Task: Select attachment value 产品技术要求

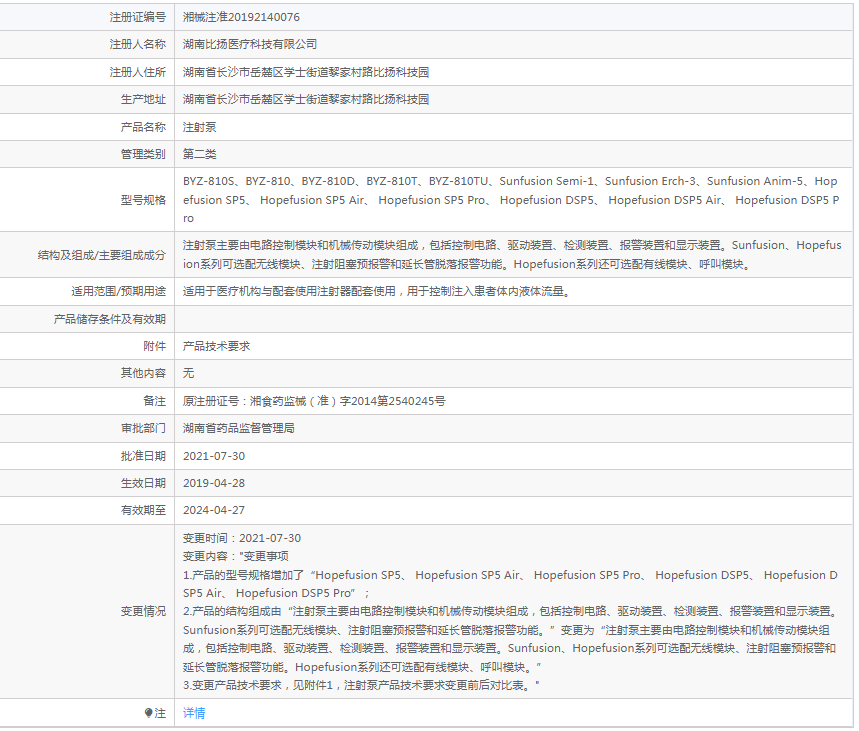Action: click(x=216, y=346)
